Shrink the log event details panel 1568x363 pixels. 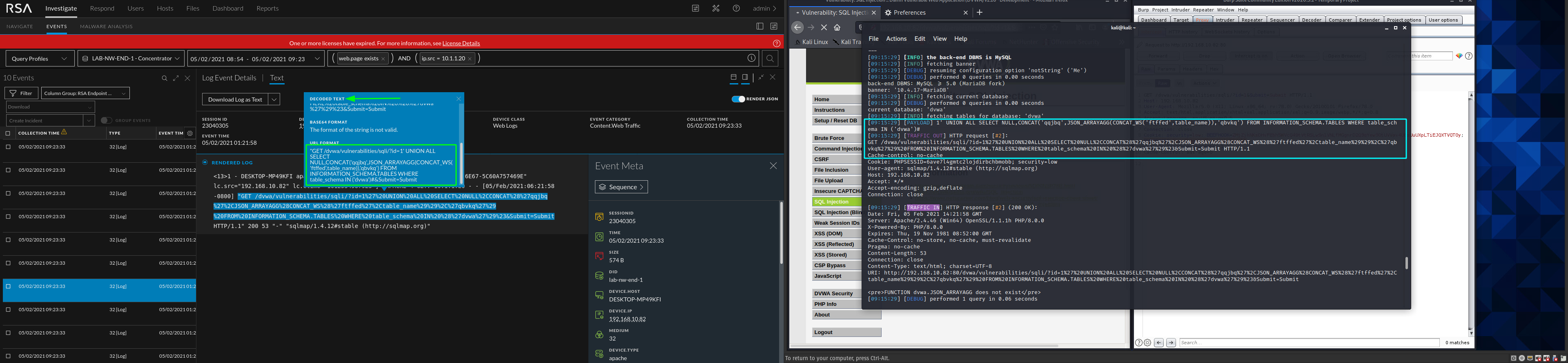761,77
